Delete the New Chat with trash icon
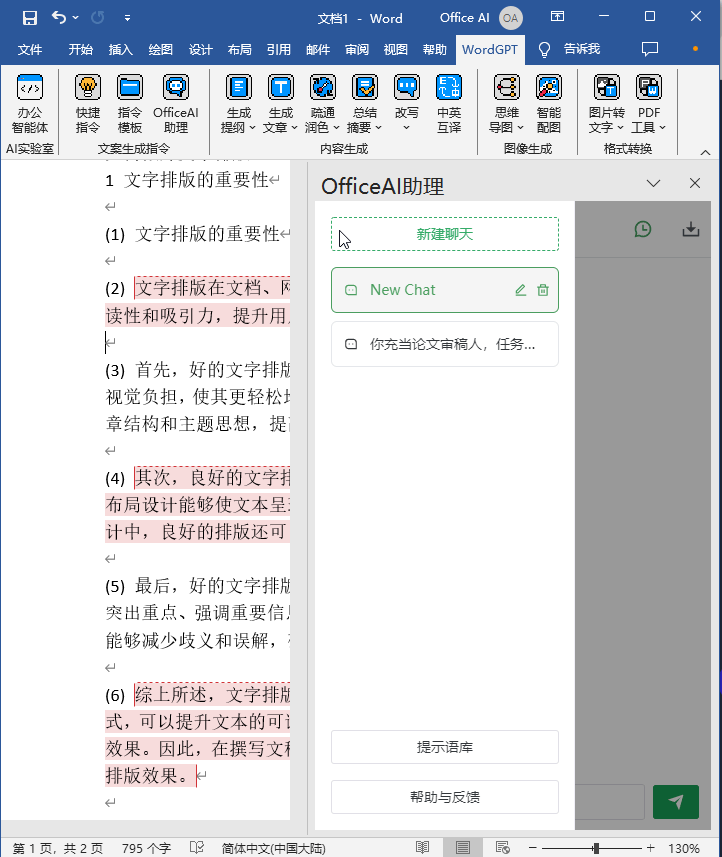 pyautogui.click(x=543, y=290)
